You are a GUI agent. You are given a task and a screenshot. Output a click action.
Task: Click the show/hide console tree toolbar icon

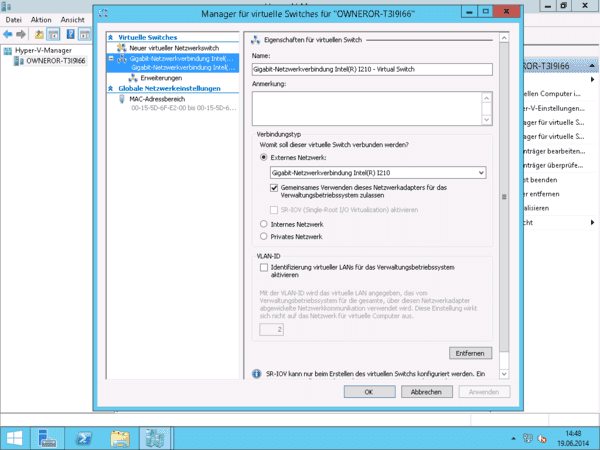click(x=53, y=34)
